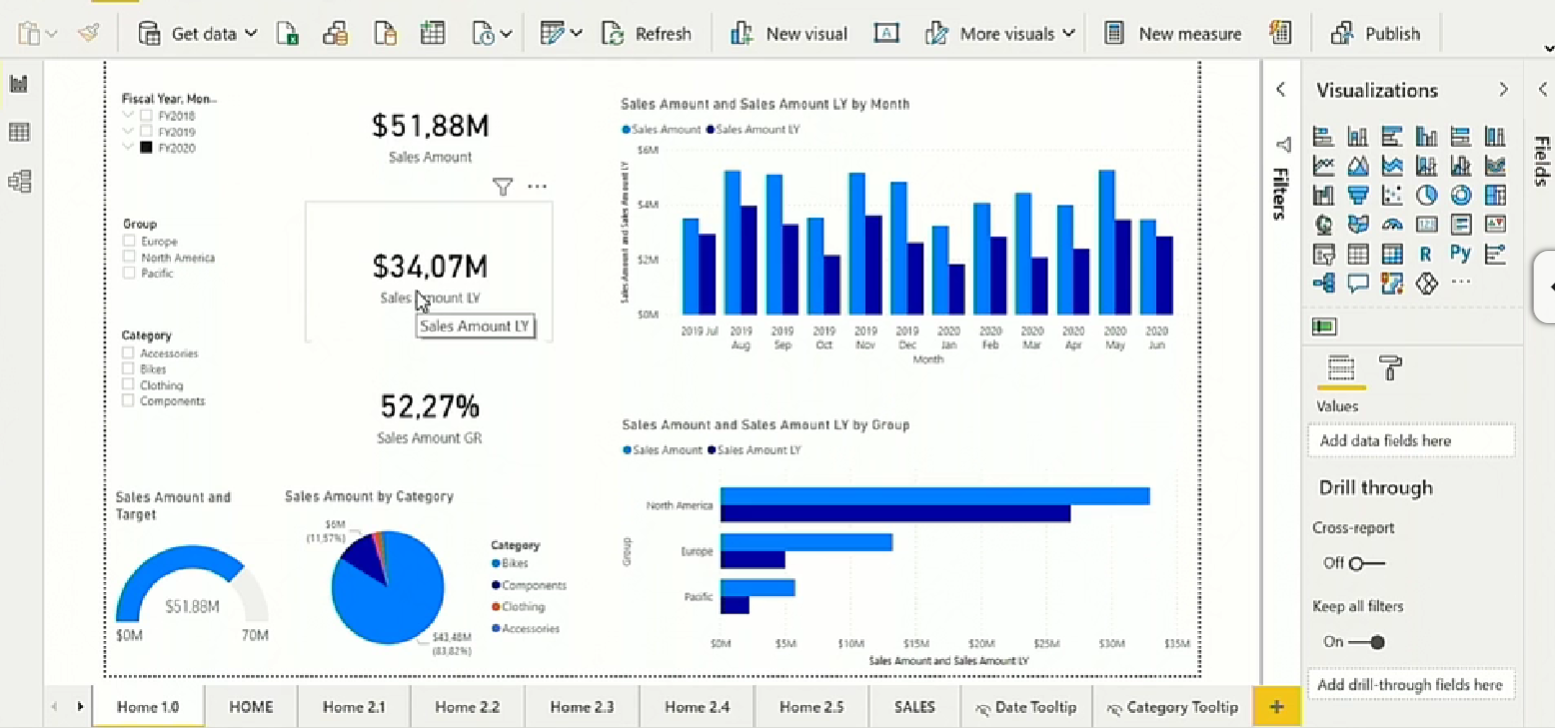Viewport: 1555px width, 728px height.
Task: Select the Gauge visual icon
Action: click(1392, 225)
